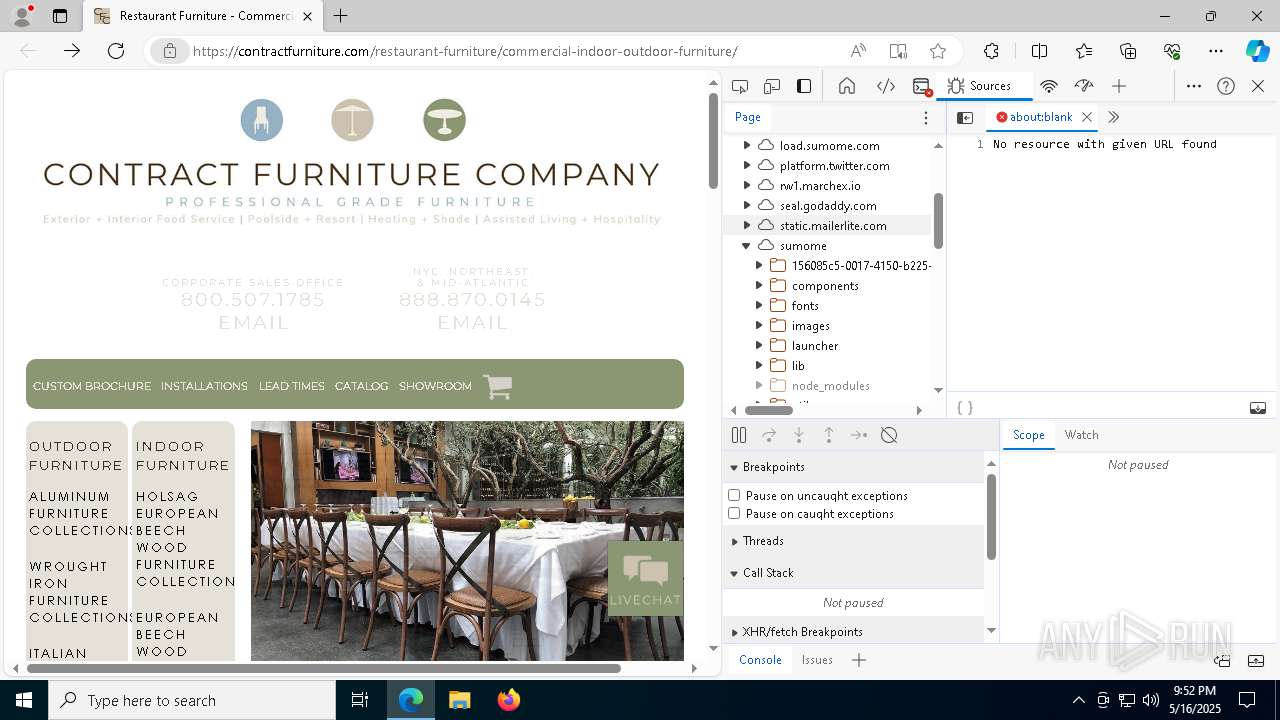The image size is (1280, 720).
Task: Toggle device emulation in DevTools
Action: click(x=772, y=86)
